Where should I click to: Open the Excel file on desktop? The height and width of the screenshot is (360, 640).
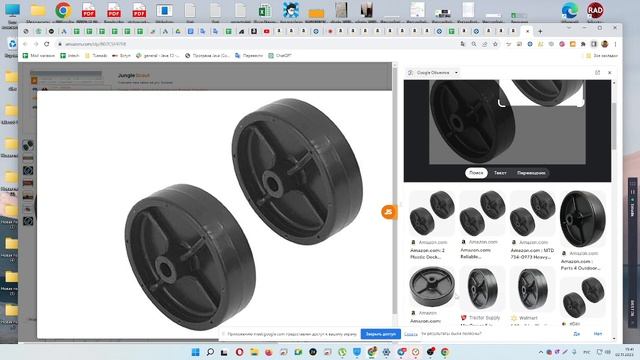pyautogui.click(x=265, y=12)
